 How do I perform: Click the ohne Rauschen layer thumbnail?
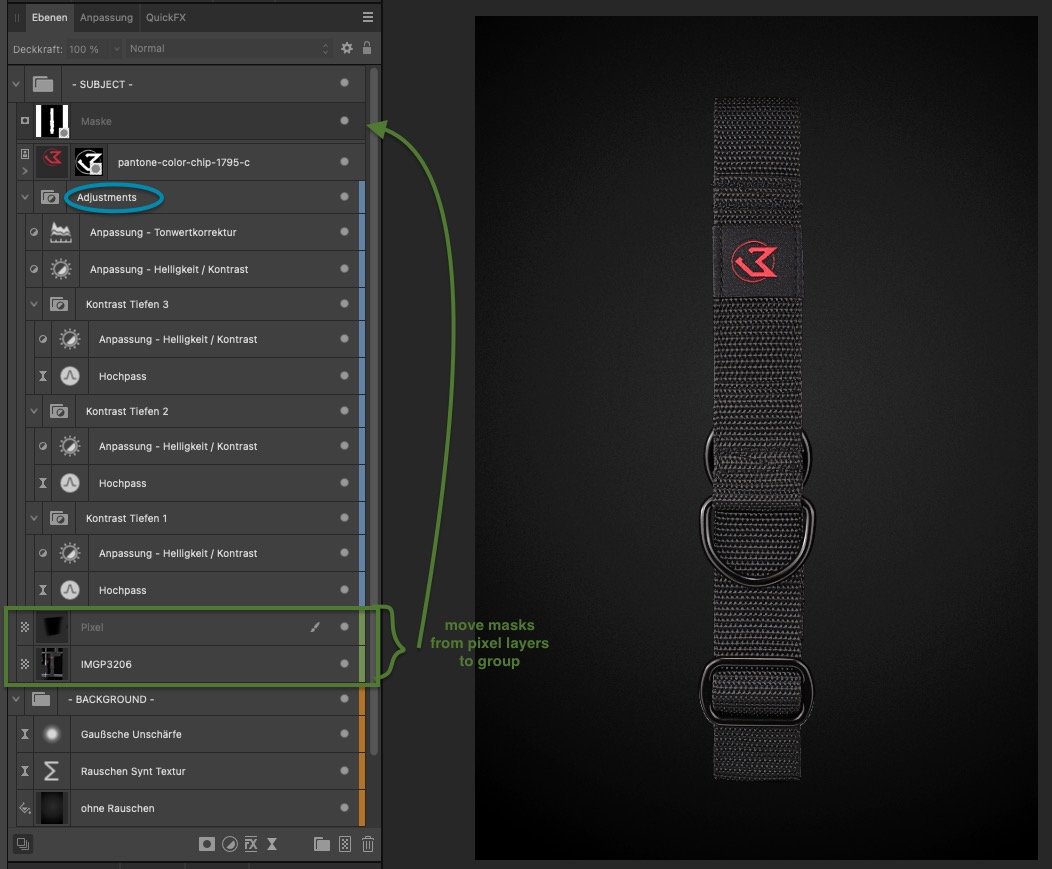(x=52, y=808)
